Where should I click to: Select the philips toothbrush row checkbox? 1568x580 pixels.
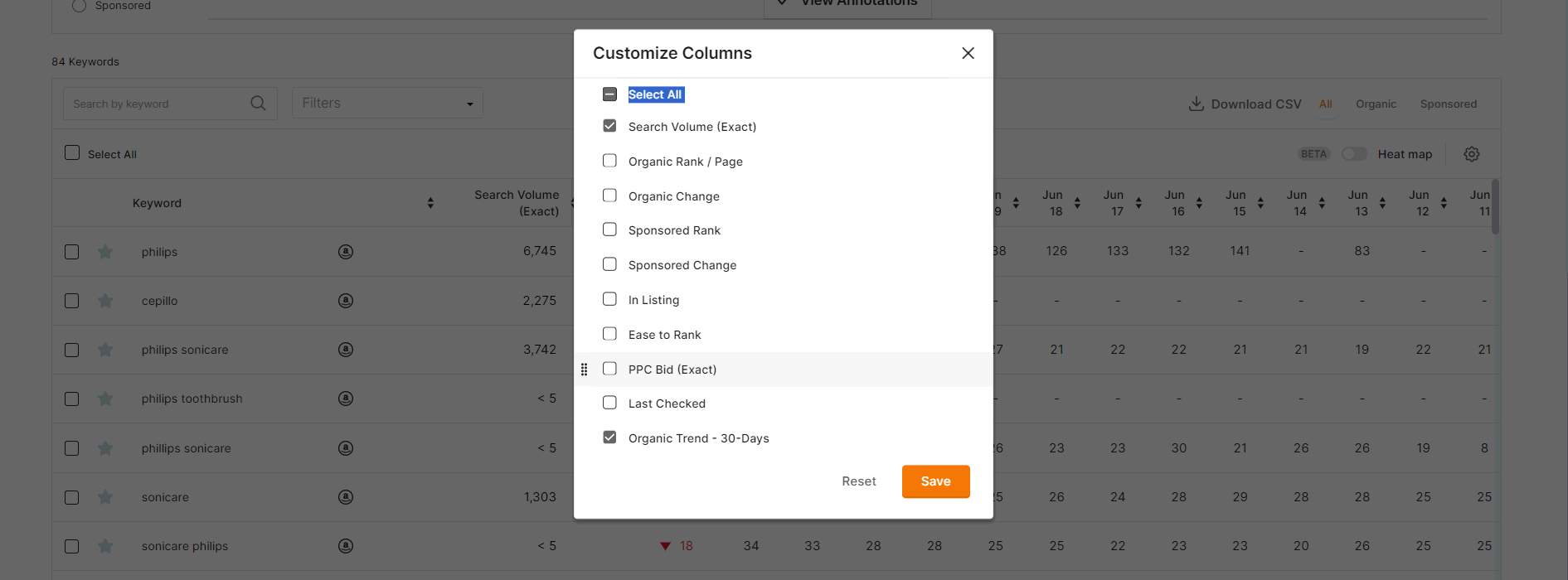[72, 399]
